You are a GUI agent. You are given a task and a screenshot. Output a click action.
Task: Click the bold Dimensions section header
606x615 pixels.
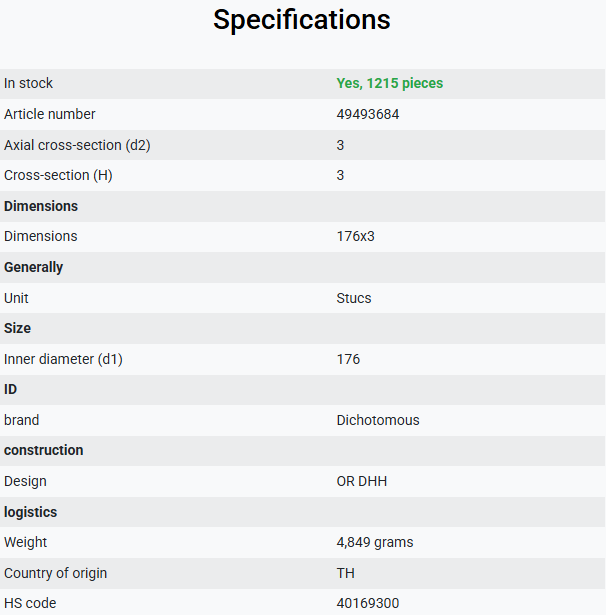[x=41, y=206]
